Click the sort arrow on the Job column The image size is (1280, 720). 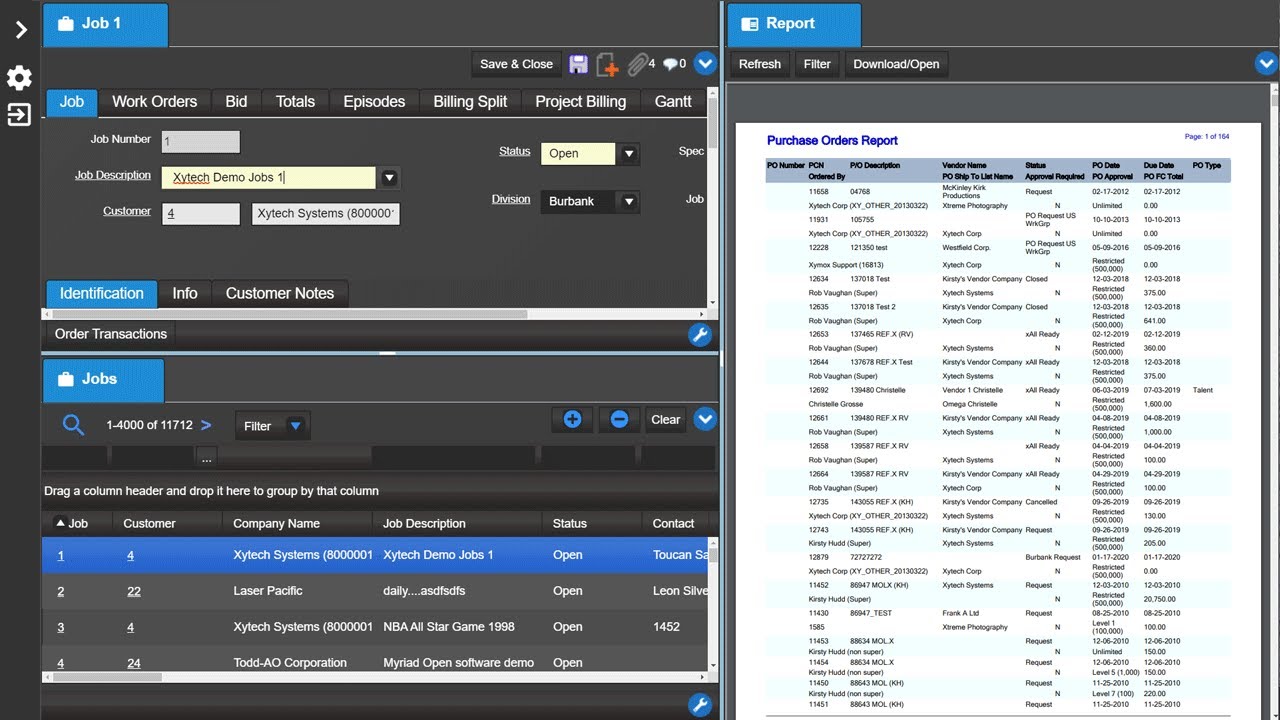(x=60, y=523)
